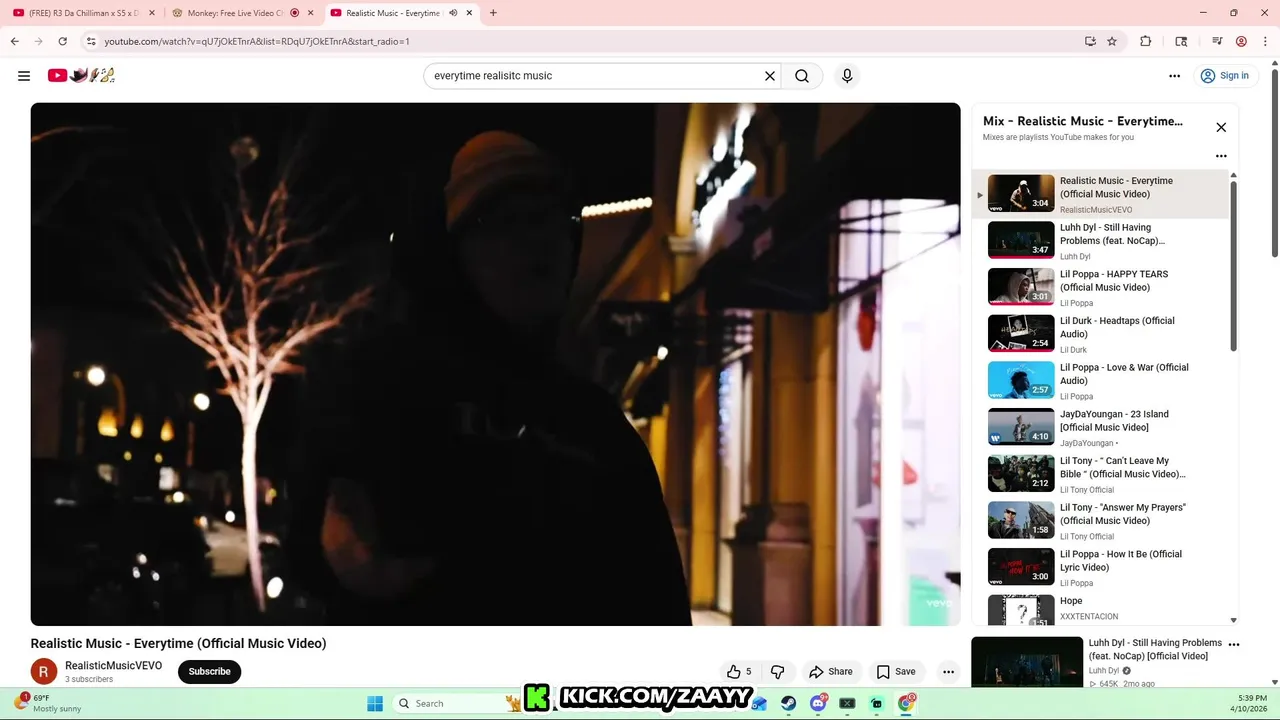
Task: Save the video to a playlist
Action: [x=896, y=672]
